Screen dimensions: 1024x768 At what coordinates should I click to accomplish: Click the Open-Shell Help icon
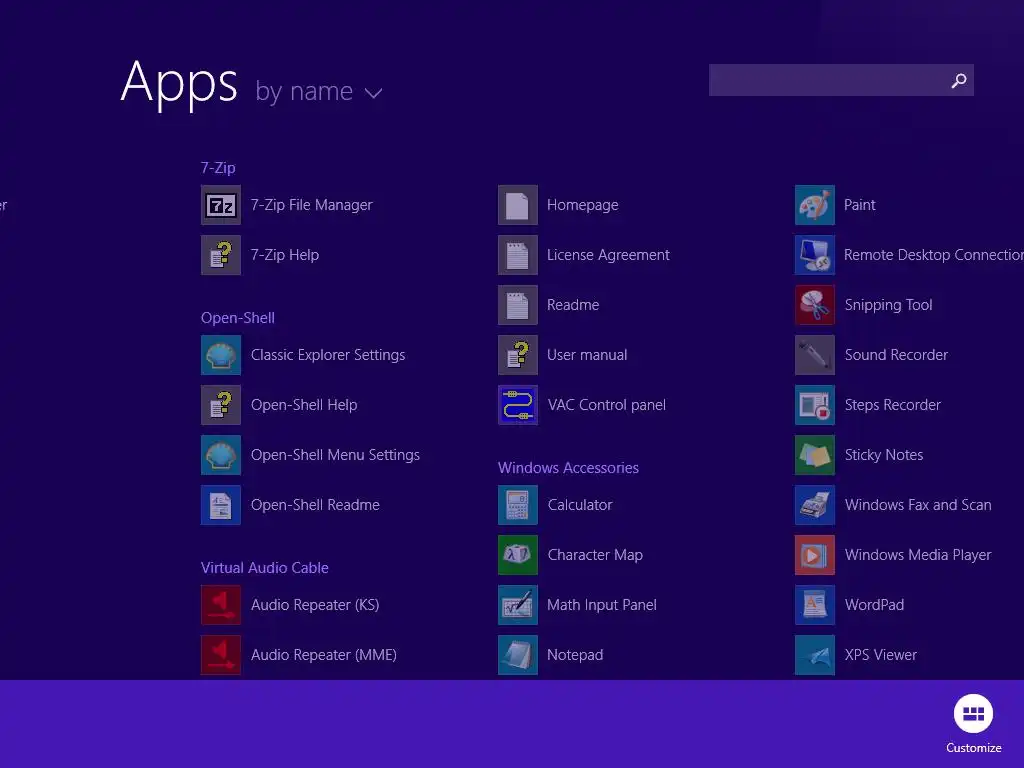(221, 405)
